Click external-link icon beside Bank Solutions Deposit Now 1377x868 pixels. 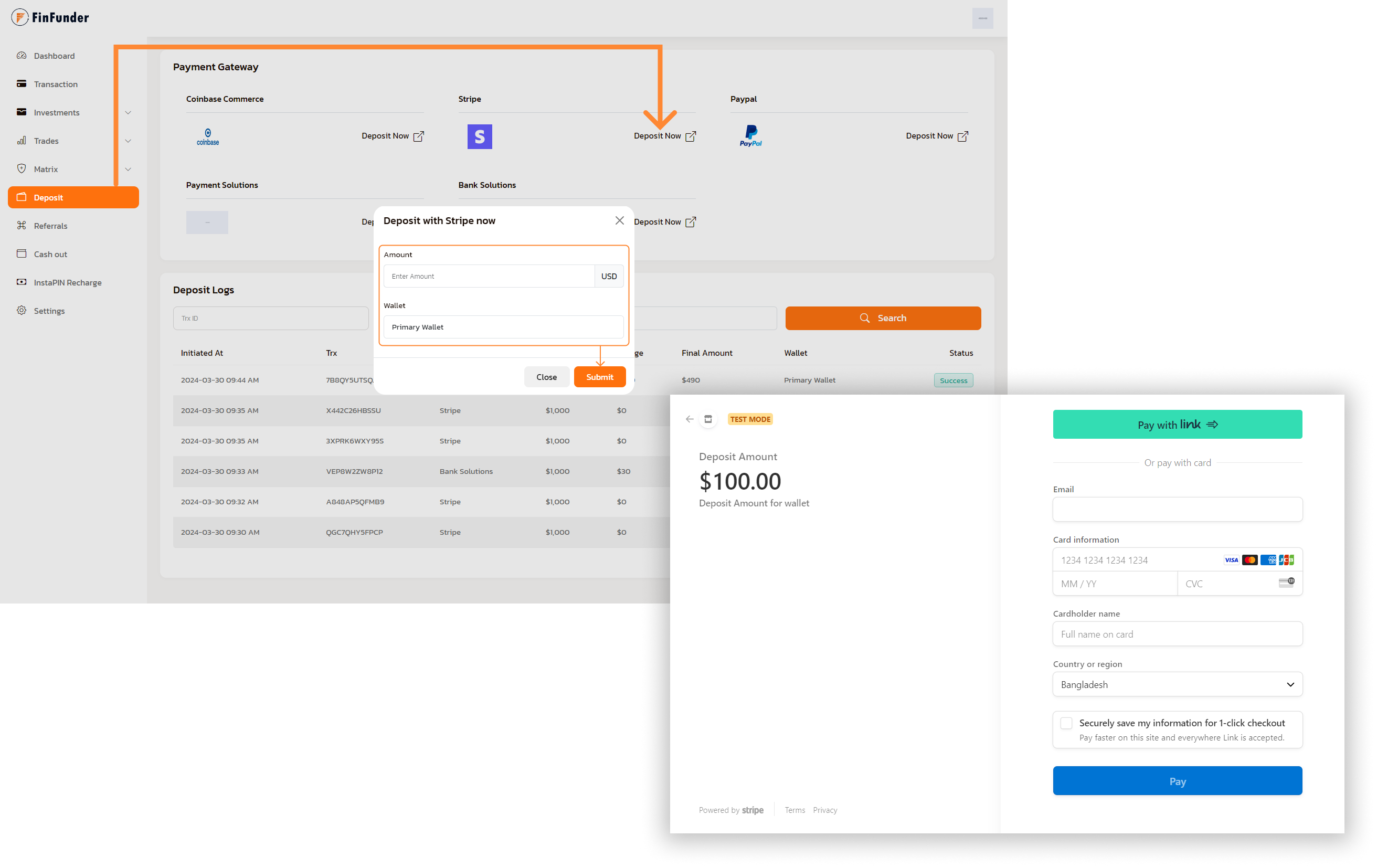[691, 222]
